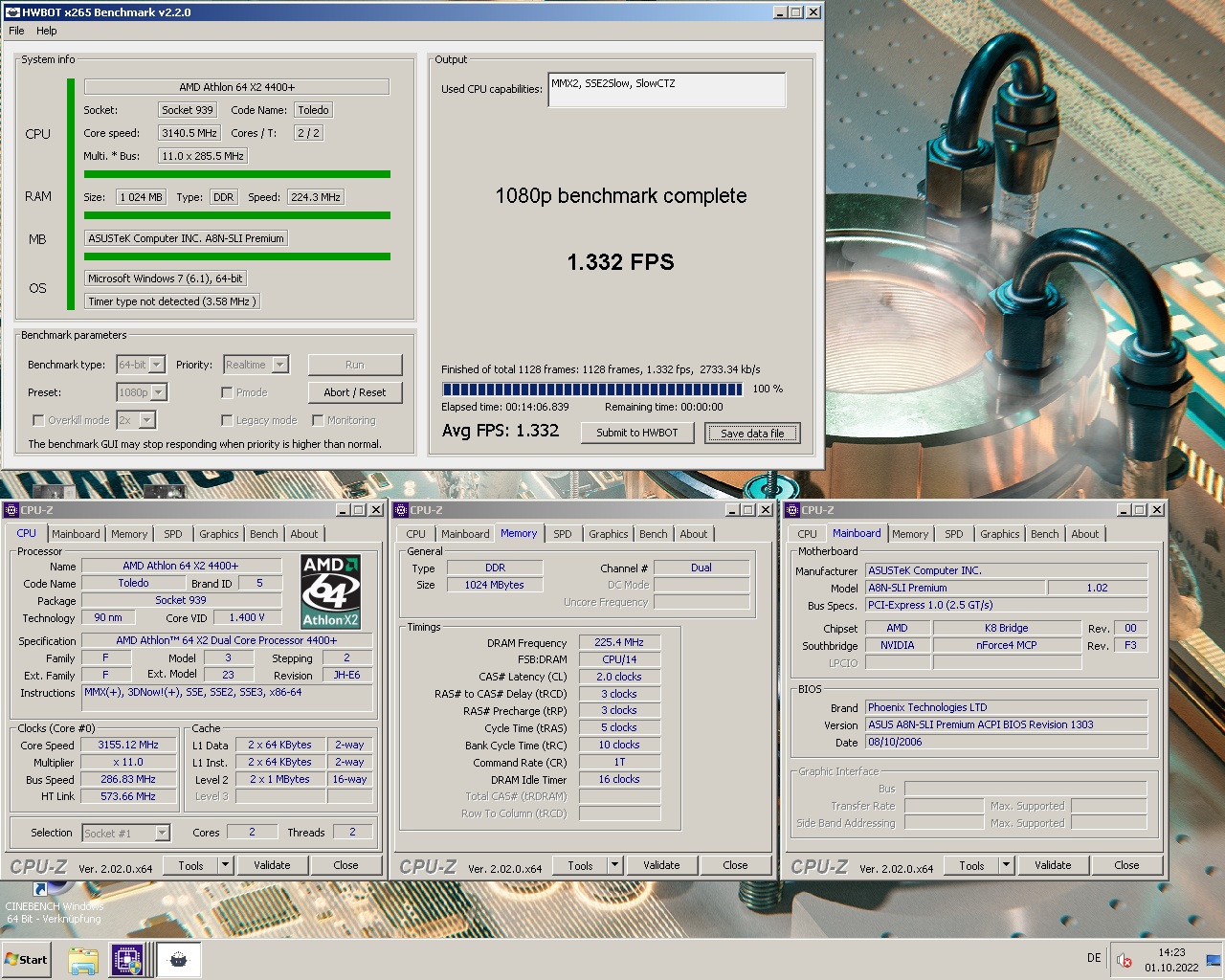Click the Code Name Toledo field in HWBOT
Image resolution: width=1225 pixels, height=980 pixels.
click(x=313, y=110)
